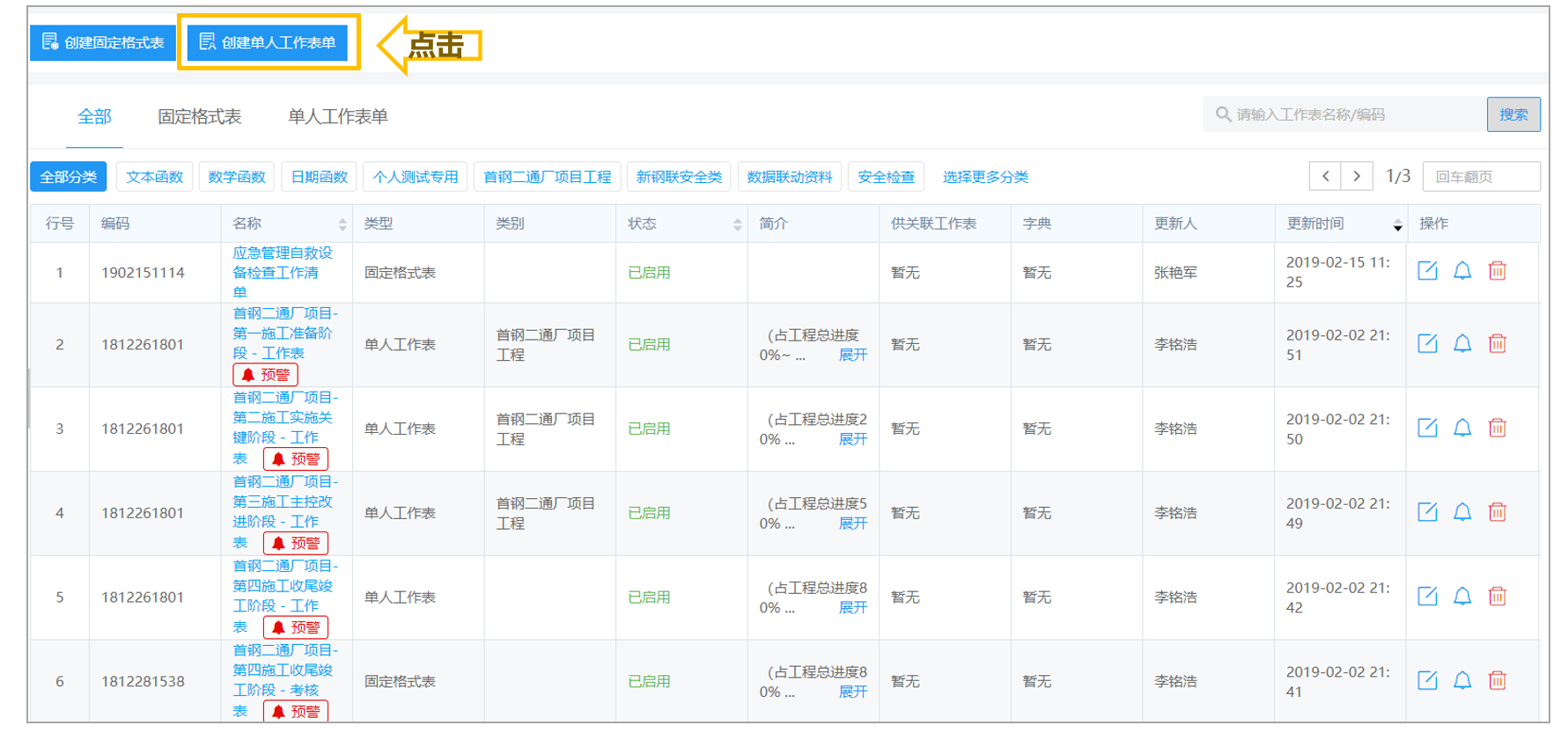This screenshot has width=1568, height=733.
Task: Click the 搜索 button
Action: [x=1513, y=114]
